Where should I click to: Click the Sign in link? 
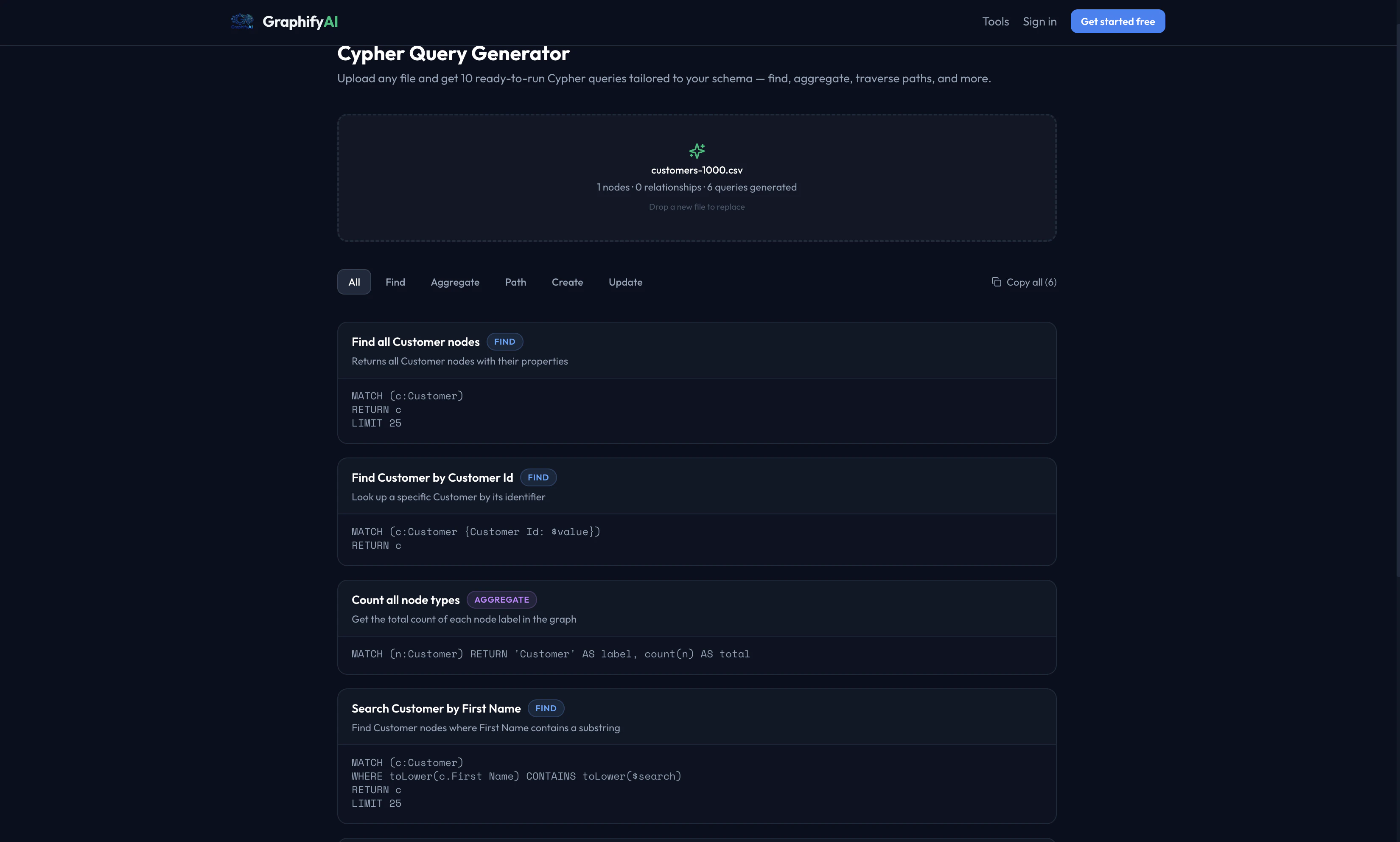[1039, 22]
